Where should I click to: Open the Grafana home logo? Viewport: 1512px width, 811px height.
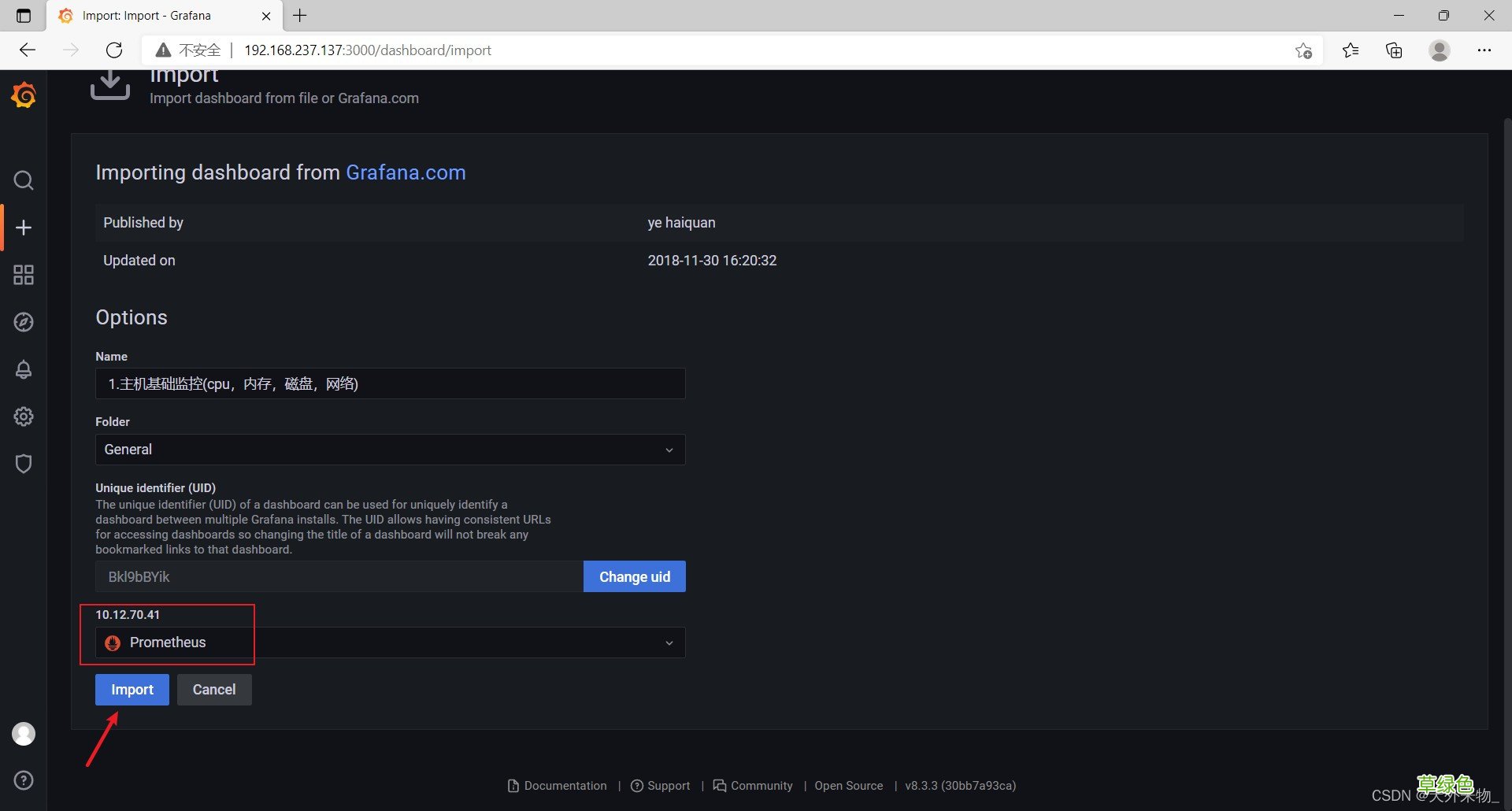click(24, 95)
